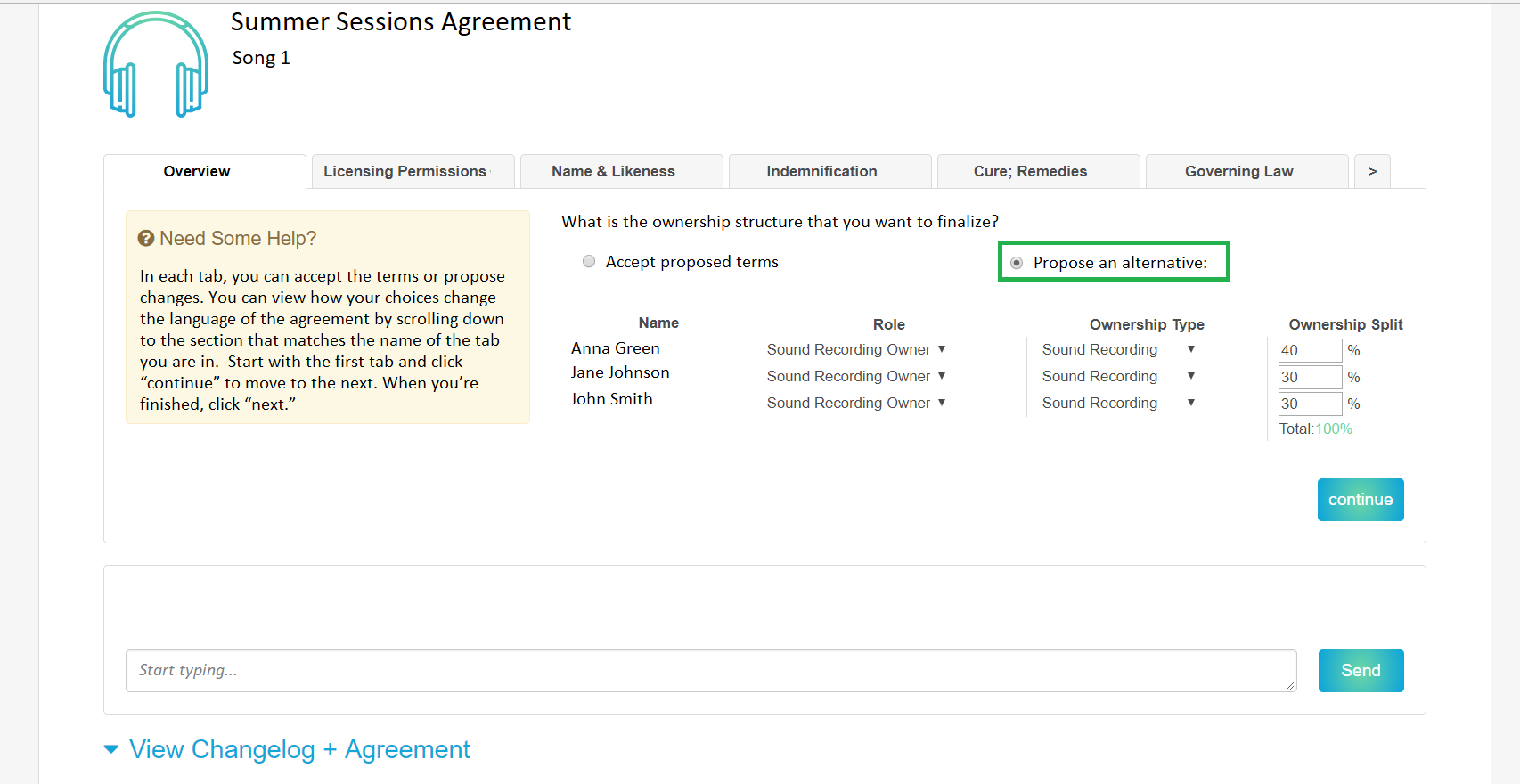Select the Propose an alternative radio button
The height and width of the screenshot is (784, 1520).
click(x=1017, y=263)
